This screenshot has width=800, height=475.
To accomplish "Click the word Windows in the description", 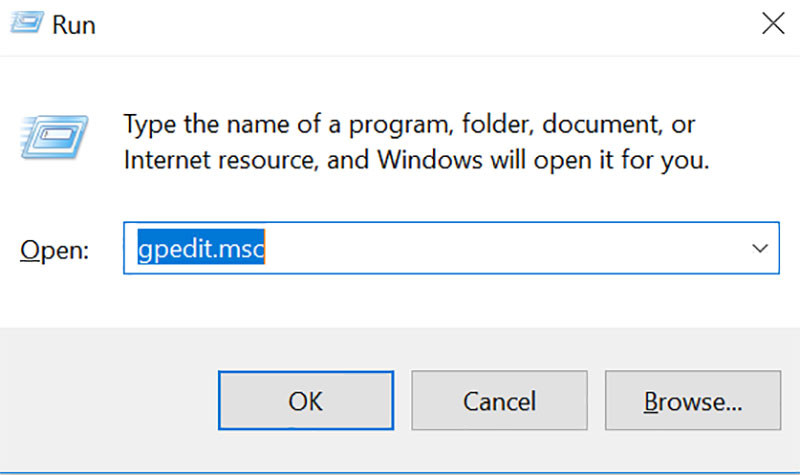I will point(430,160).
